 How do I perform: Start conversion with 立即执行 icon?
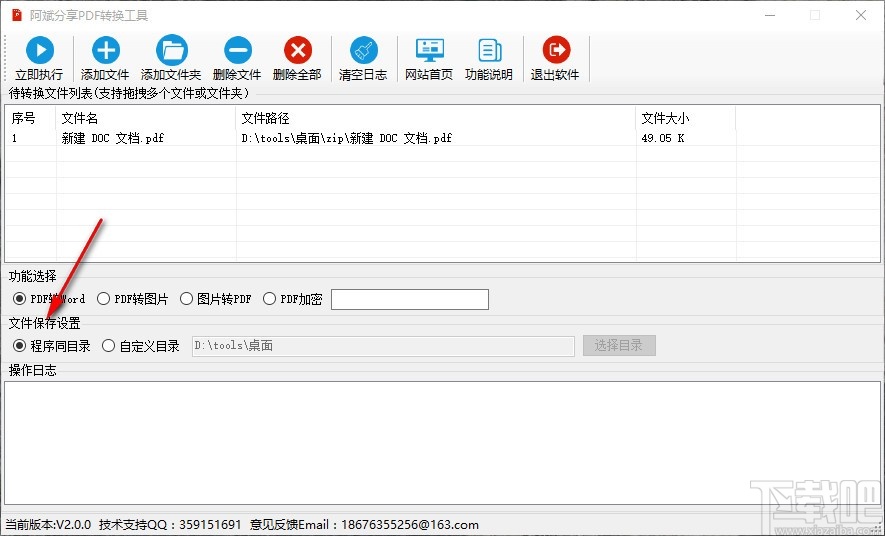point(40,50)
